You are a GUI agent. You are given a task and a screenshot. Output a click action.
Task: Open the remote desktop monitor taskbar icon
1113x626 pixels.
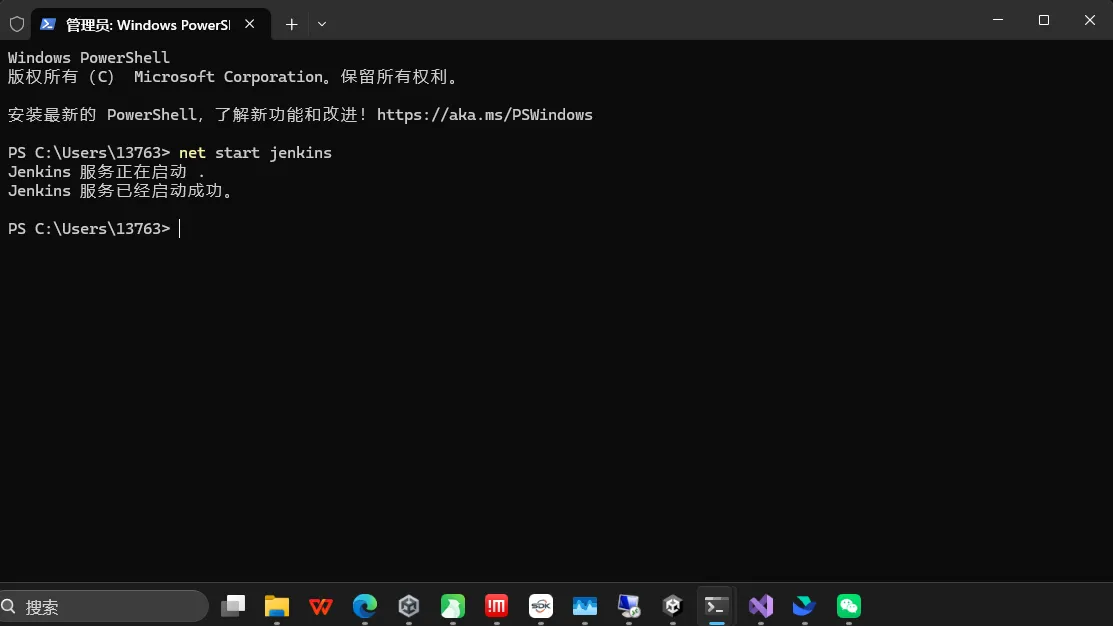point(629,606)
